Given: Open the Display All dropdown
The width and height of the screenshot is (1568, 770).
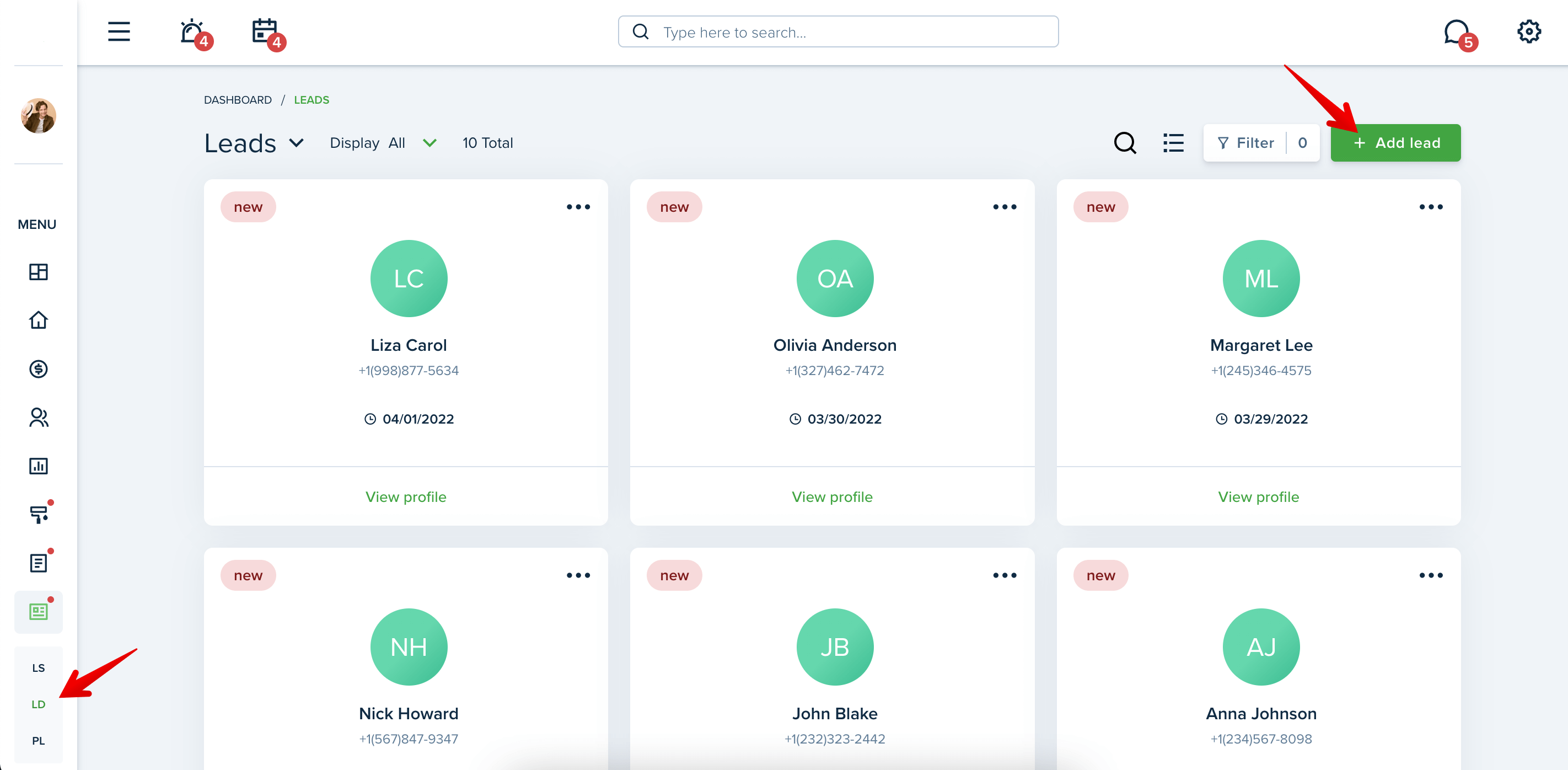Looking at the screenshot, I should 383,143.
